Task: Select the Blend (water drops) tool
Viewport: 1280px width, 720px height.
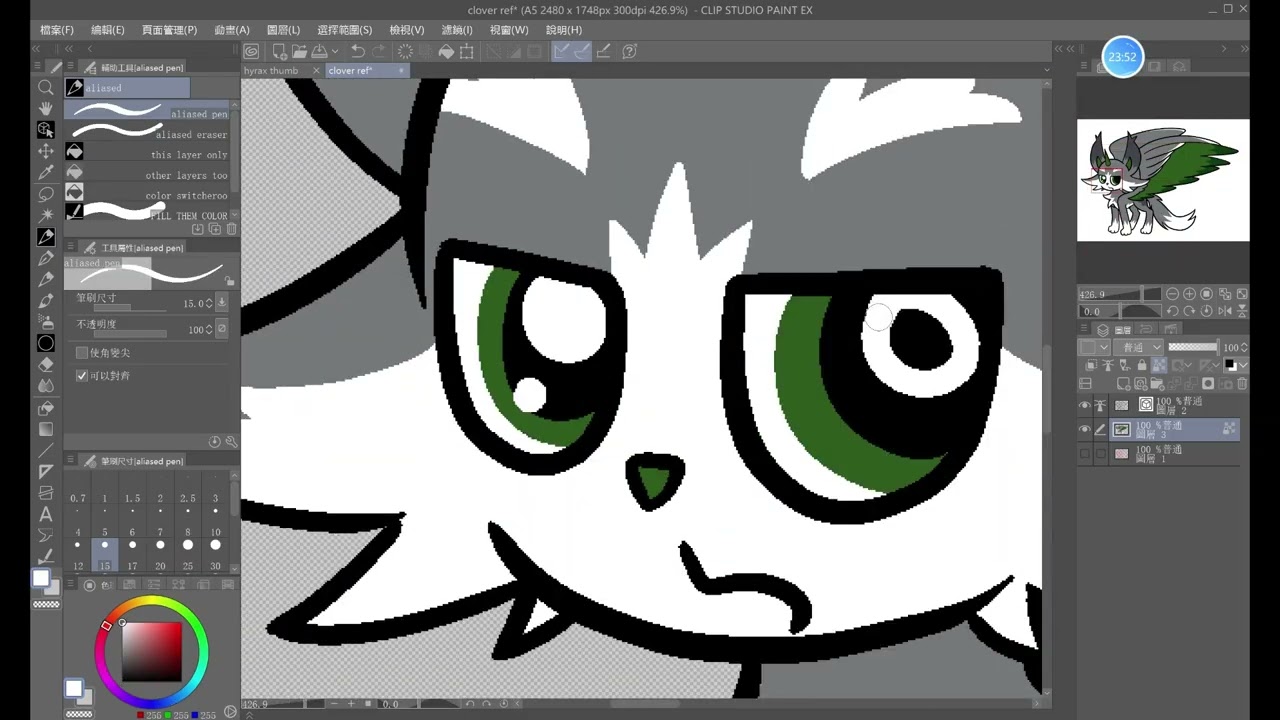Action: (46, 386)
